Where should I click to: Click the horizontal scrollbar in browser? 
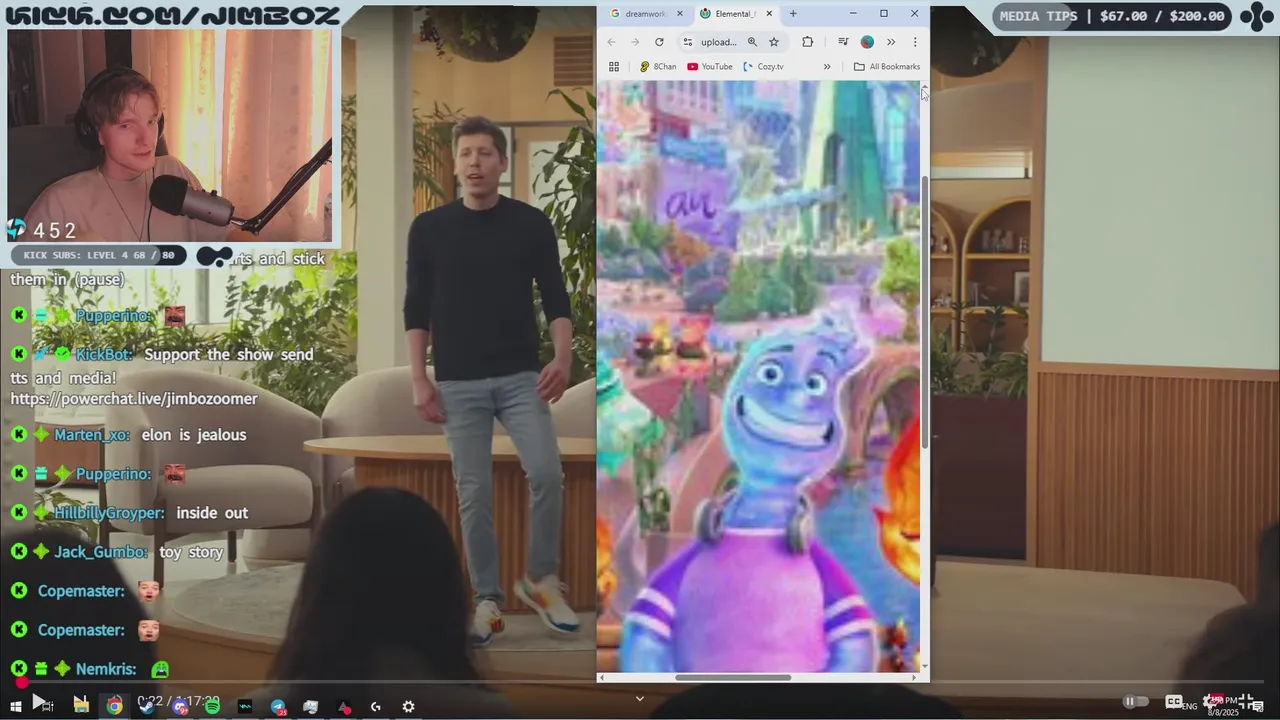tap(733, 678)
